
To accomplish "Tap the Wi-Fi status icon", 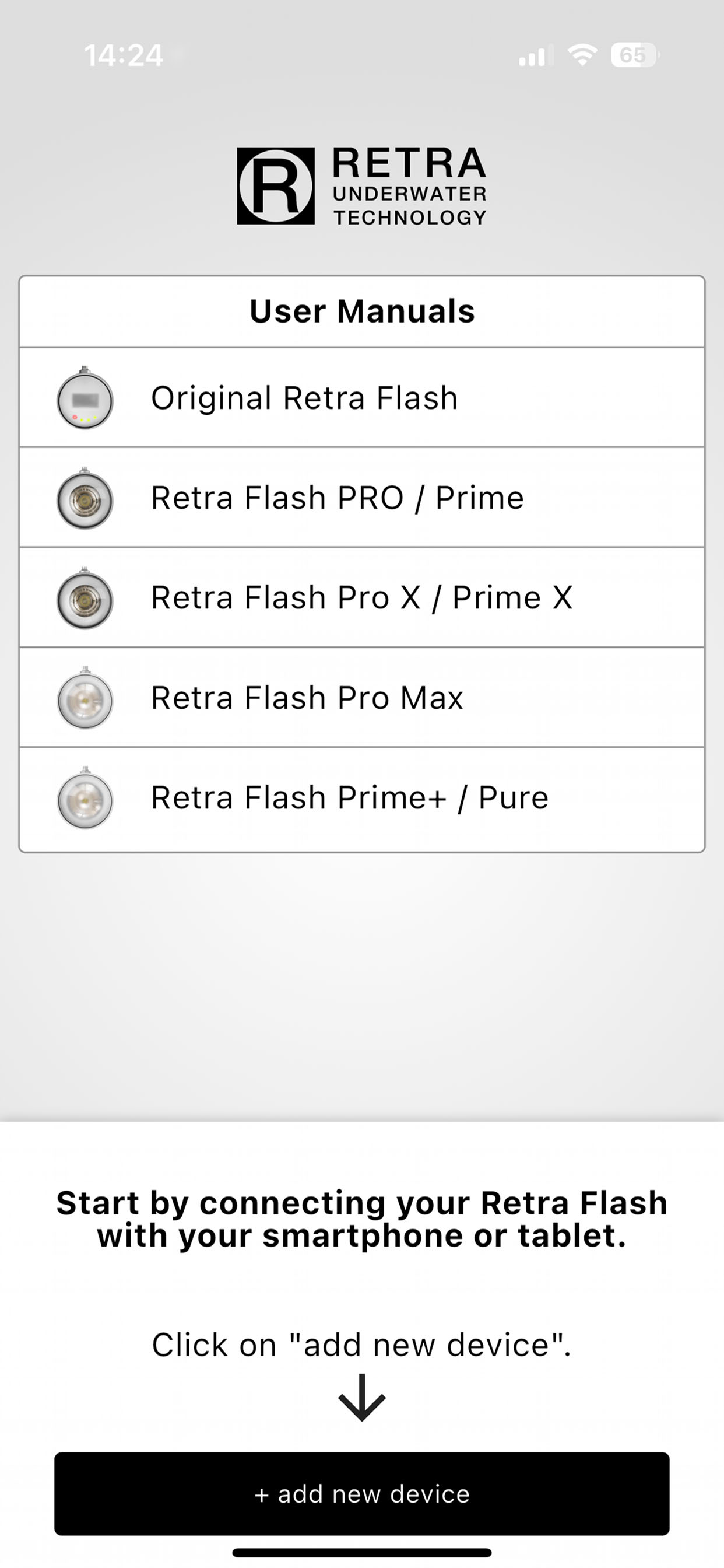I will coord(582,55).
